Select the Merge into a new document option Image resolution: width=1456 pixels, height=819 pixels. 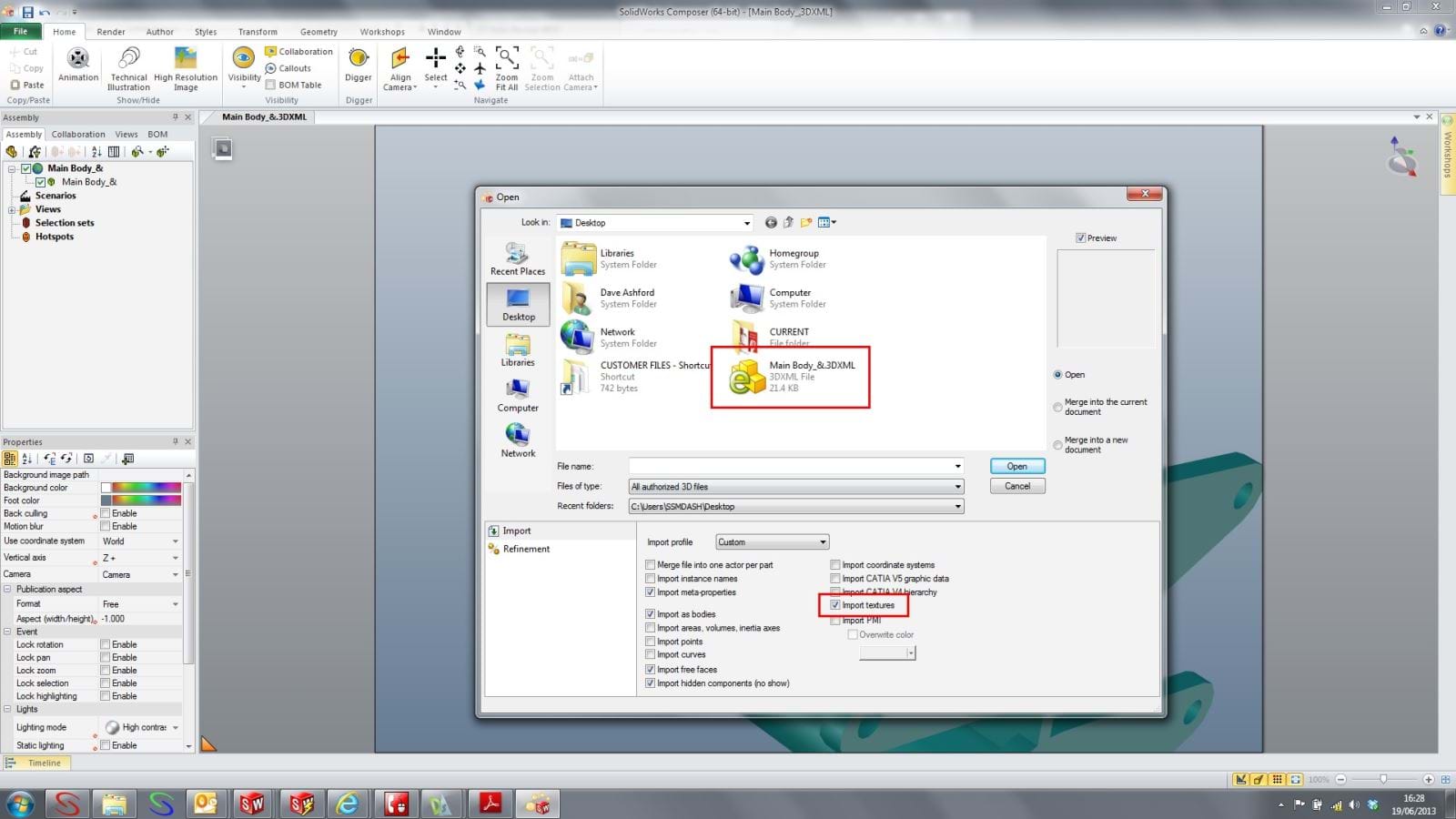(x=1057, y=445)
